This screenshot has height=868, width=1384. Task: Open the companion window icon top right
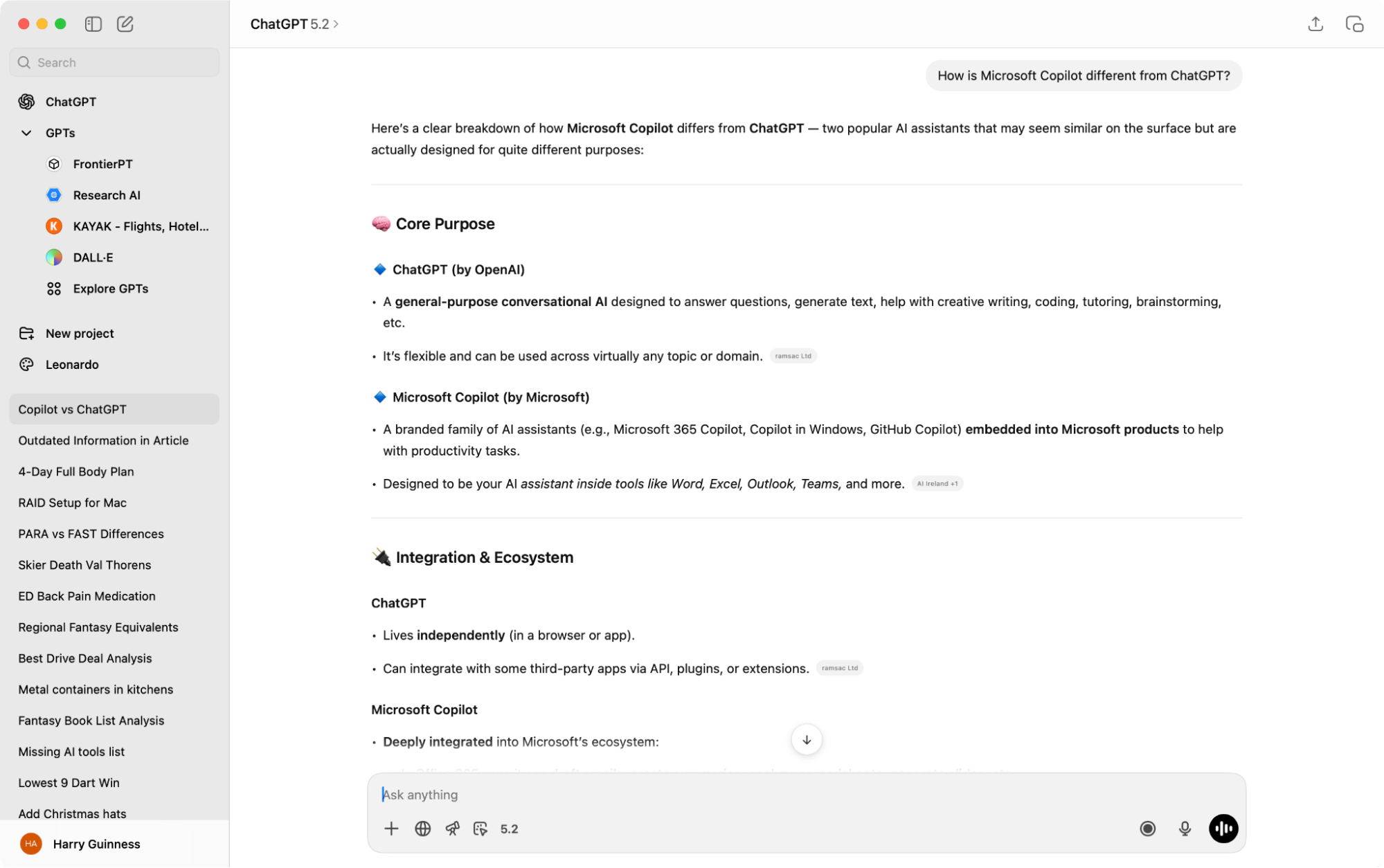click(1354, 24)
